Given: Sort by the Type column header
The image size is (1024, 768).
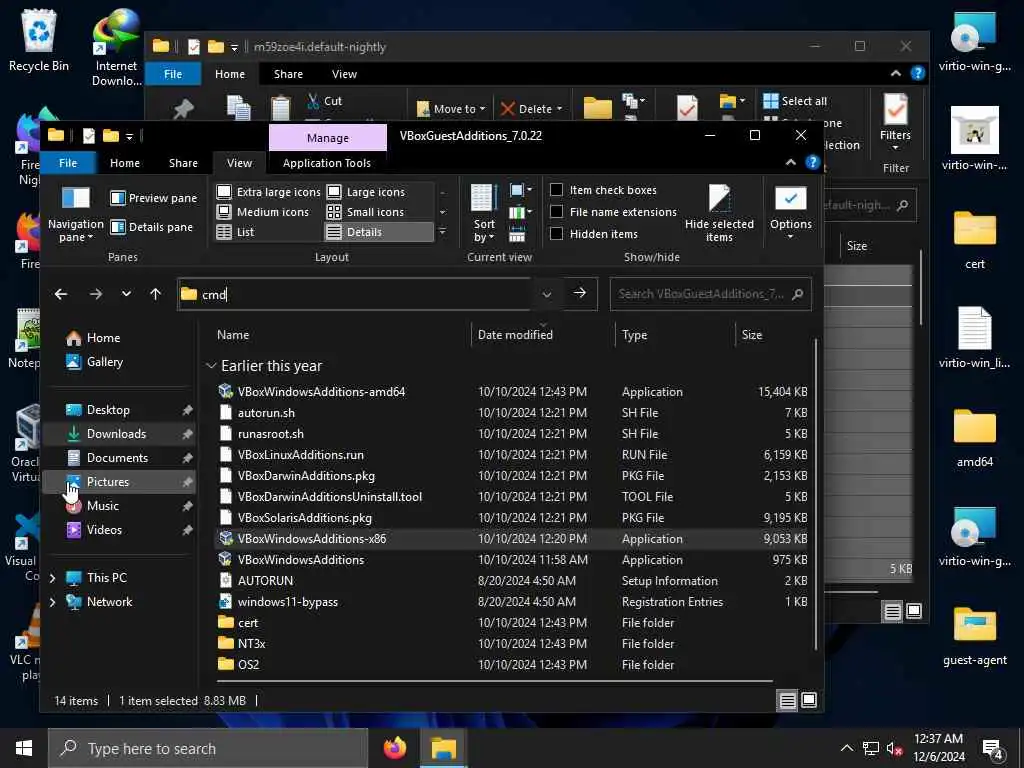Looking at the screenshot, I should 634,335.
